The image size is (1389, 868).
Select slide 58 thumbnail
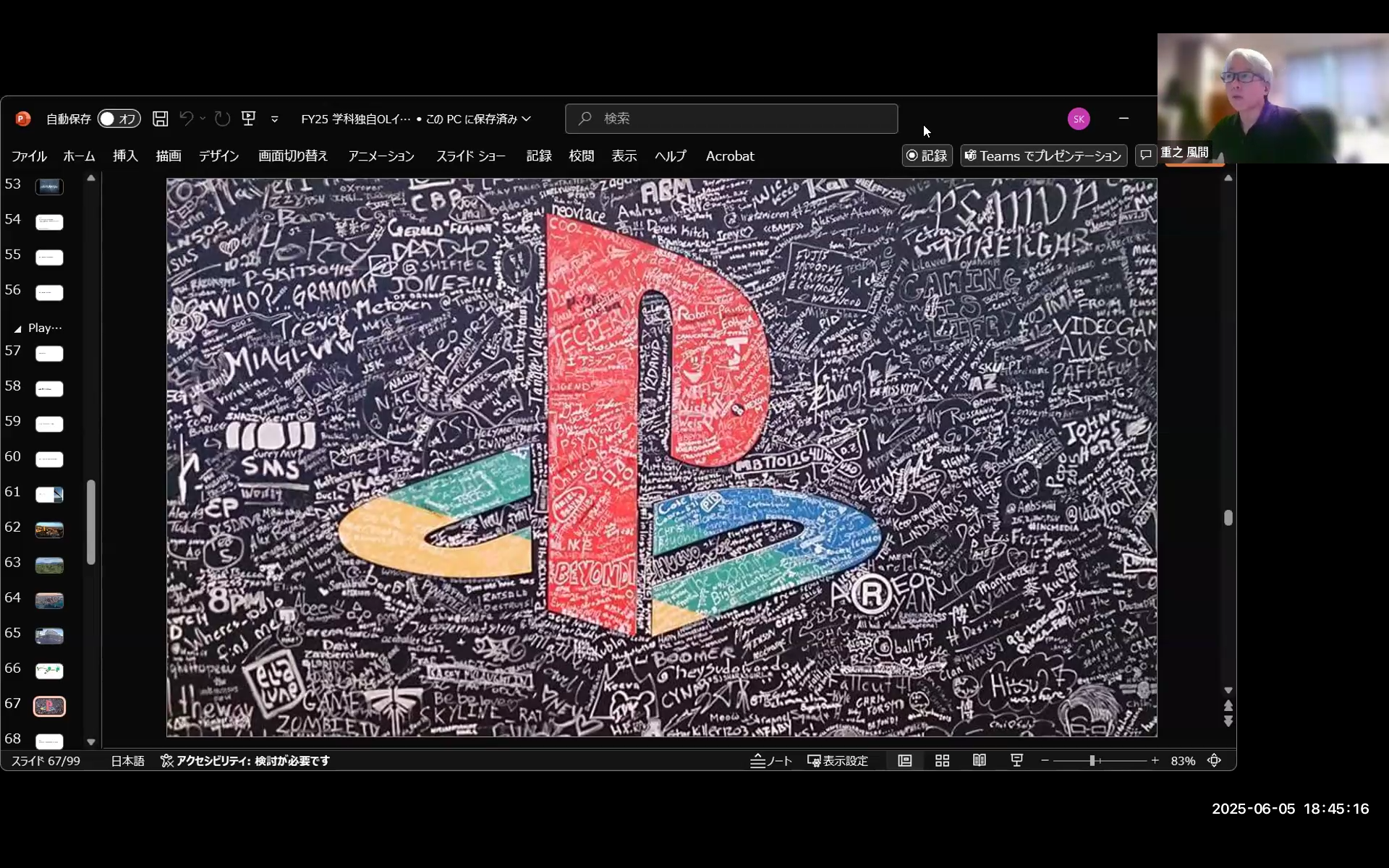point(49,389)
